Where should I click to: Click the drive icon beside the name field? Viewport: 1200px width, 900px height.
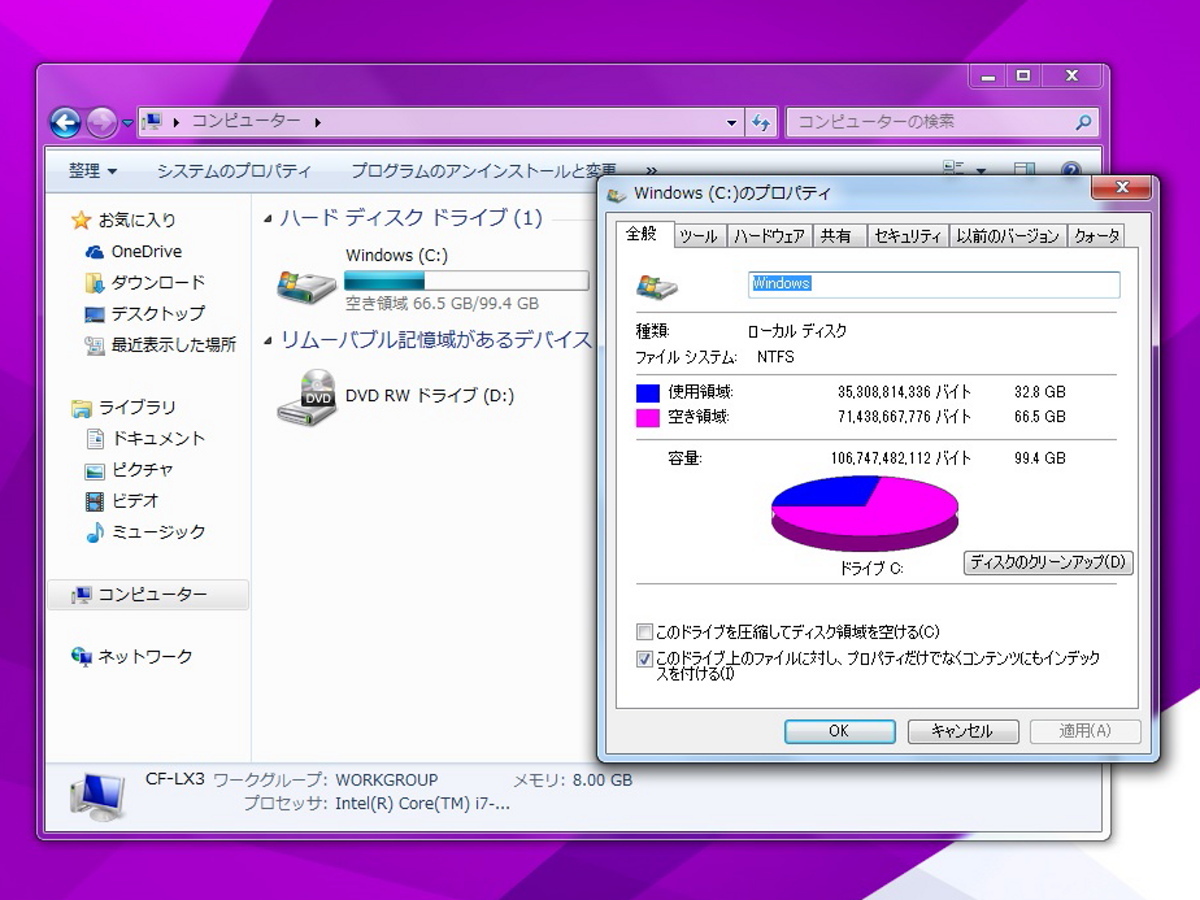coord(657,287)
